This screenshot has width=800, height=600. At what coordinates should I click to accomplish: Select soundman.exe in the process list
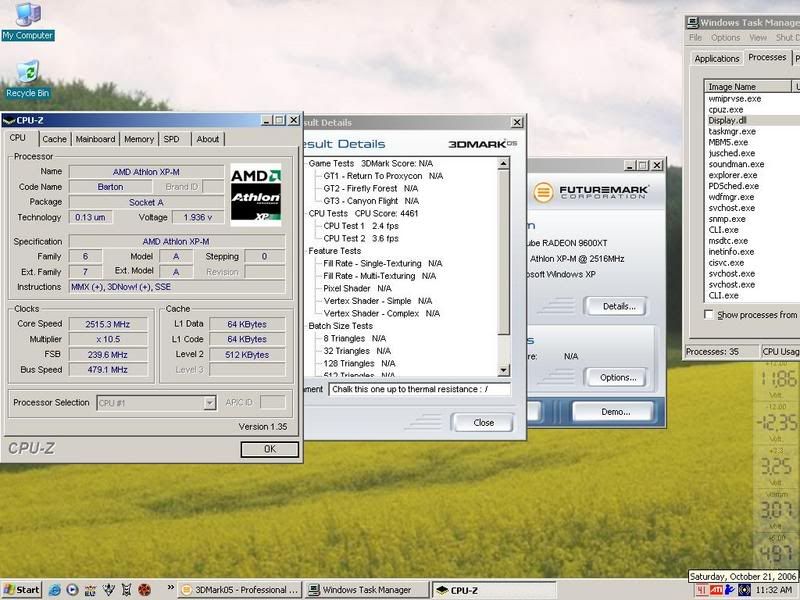point(736,164)
